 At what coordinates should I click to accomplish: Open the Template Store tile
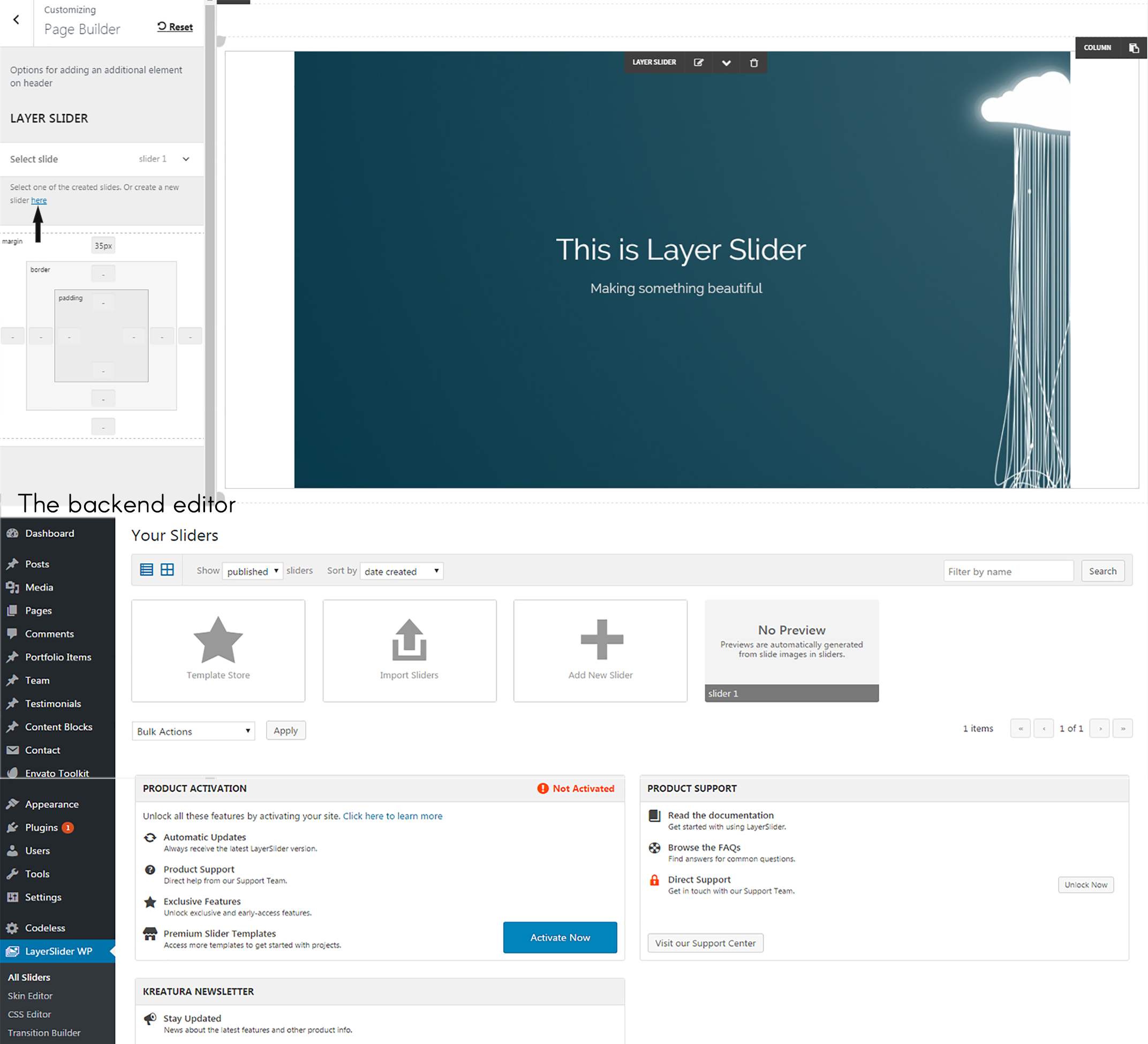[218, 650]
